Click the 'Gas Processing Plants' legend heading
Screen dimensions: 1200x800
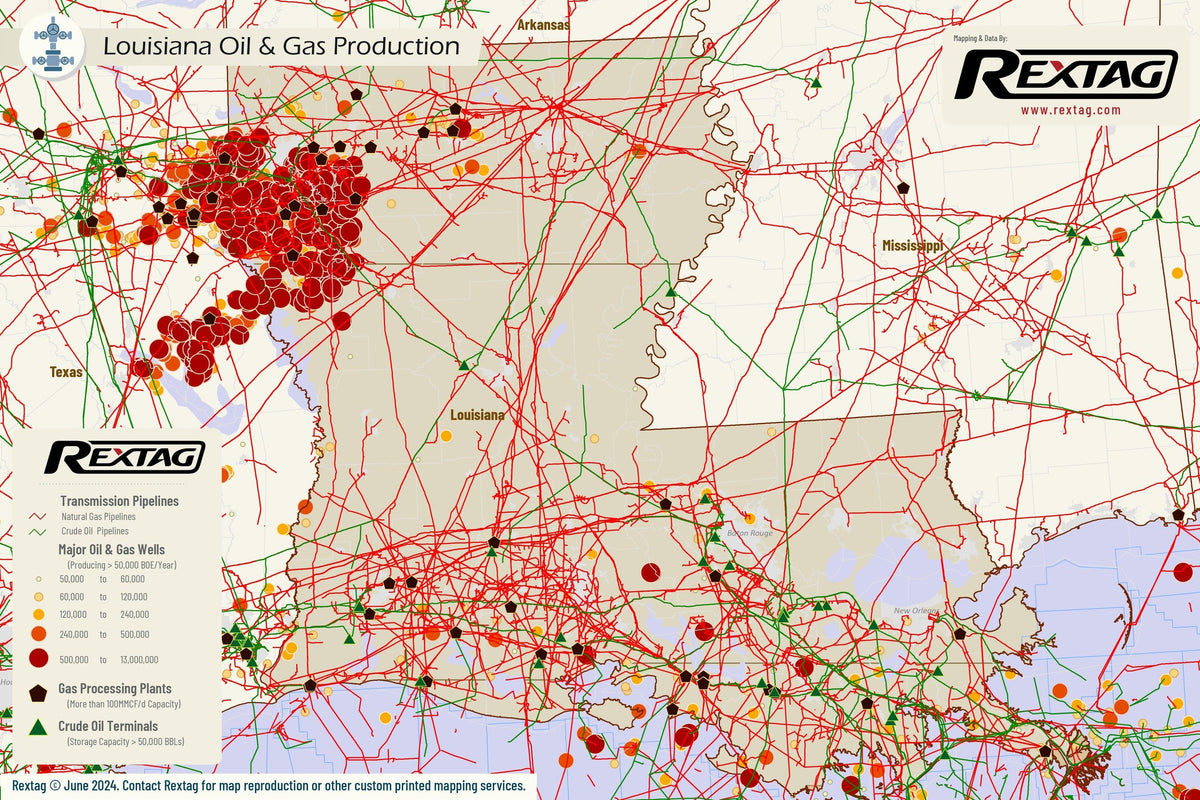click(x=114, y=689)
